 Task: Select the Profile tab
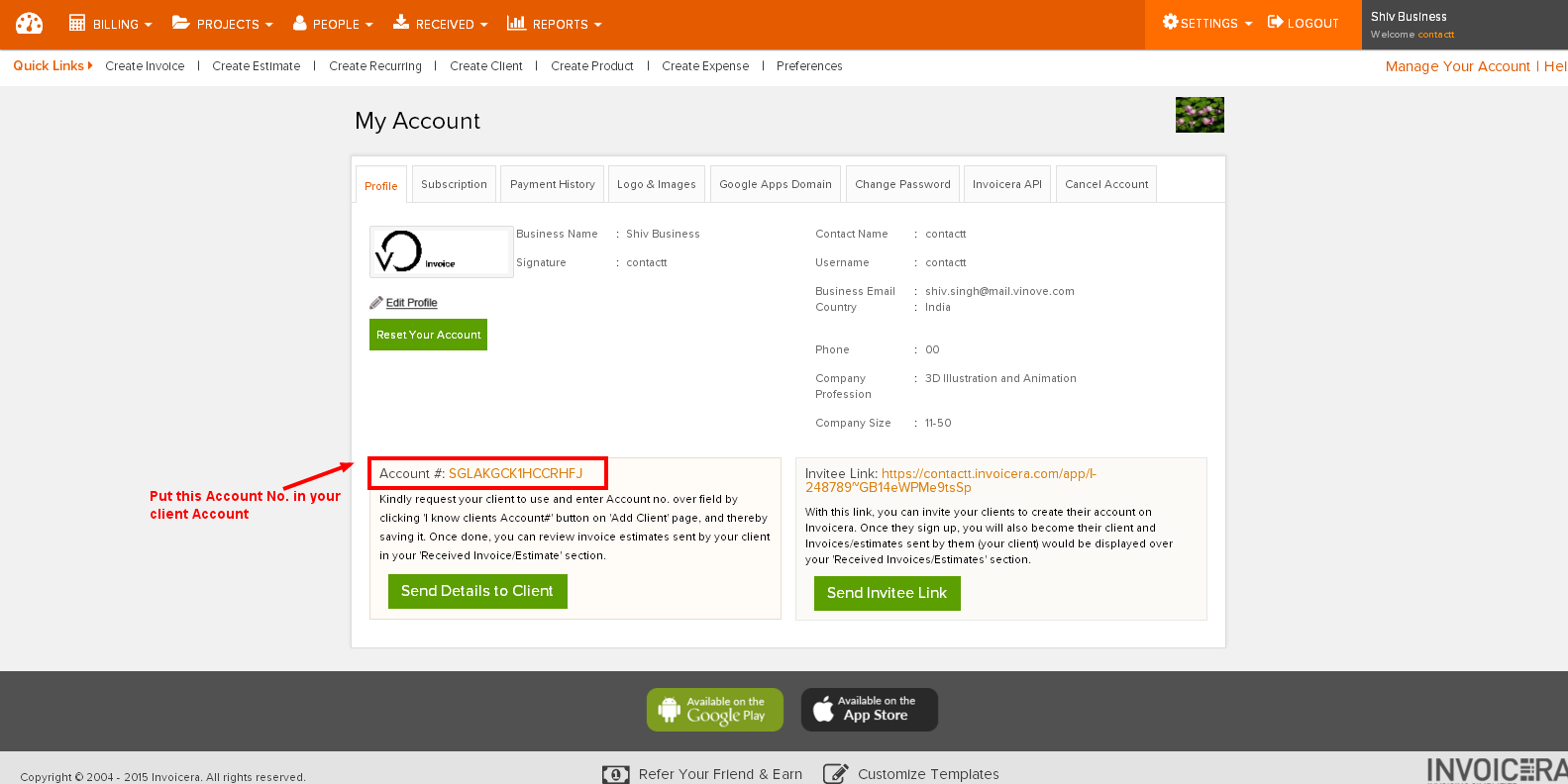coord(381,185)
